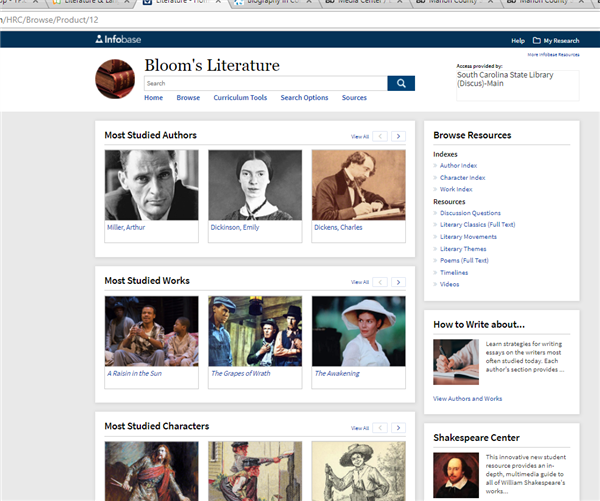Viewport: 600px width, 501px height.
Task: Go to the Home menu item
Action: (x=153, y=98)
